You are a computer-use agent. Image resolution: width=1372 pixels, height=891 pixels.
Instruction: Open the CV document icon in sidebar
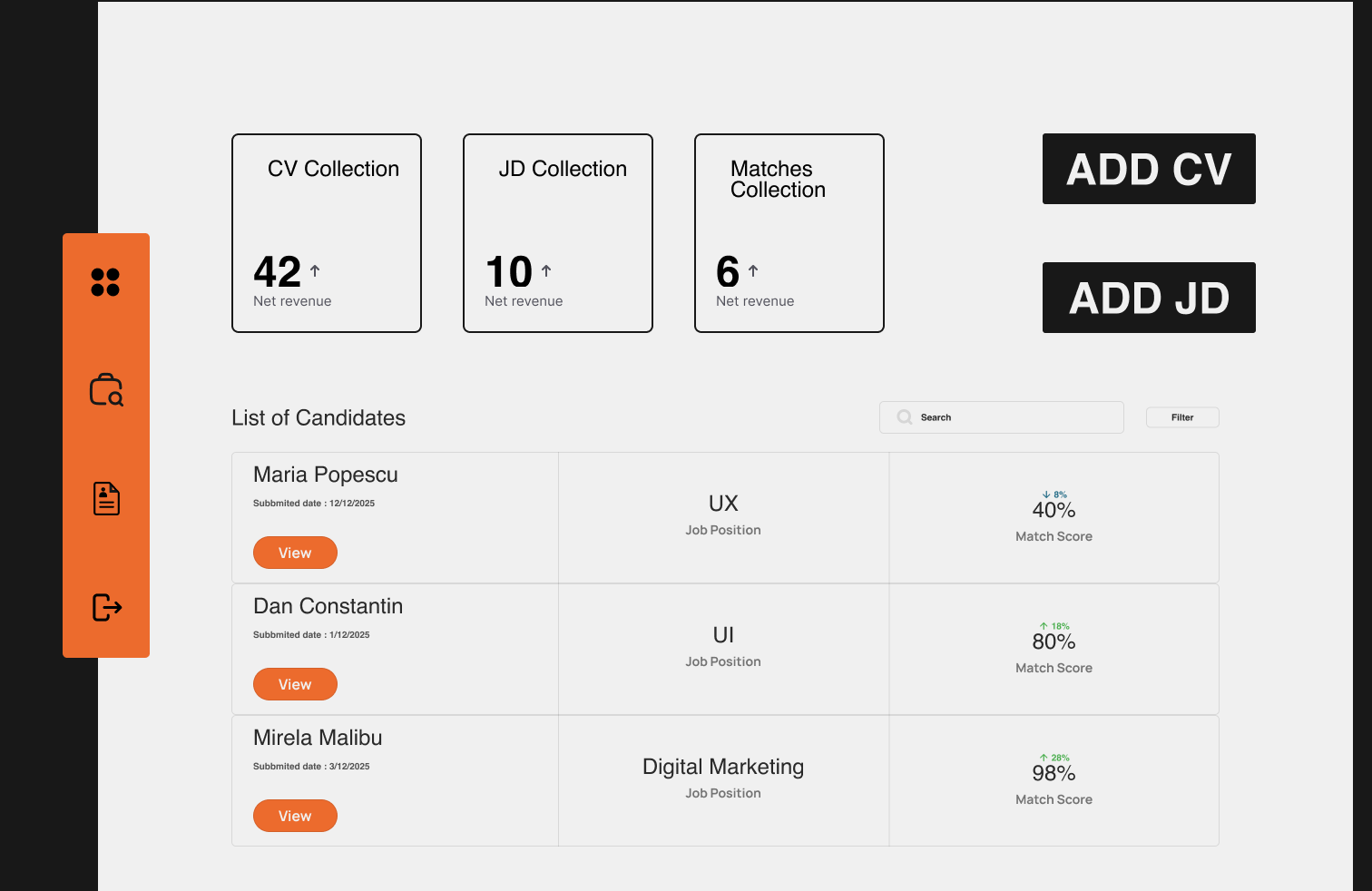[106, 498]
